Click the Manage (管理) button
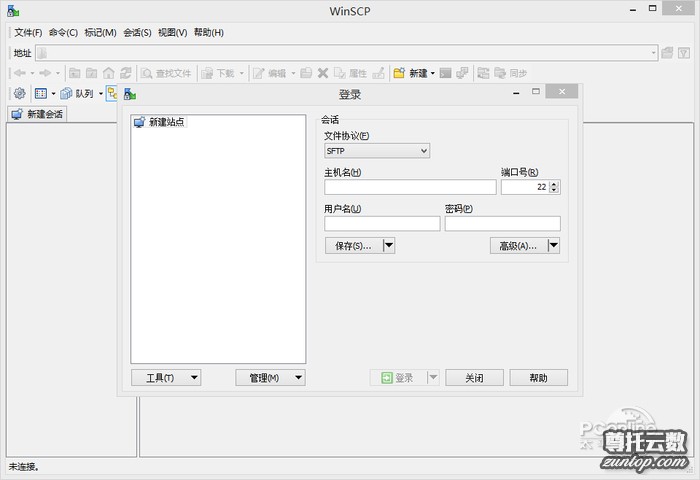 pyautogui.click(x=271, y=378)
